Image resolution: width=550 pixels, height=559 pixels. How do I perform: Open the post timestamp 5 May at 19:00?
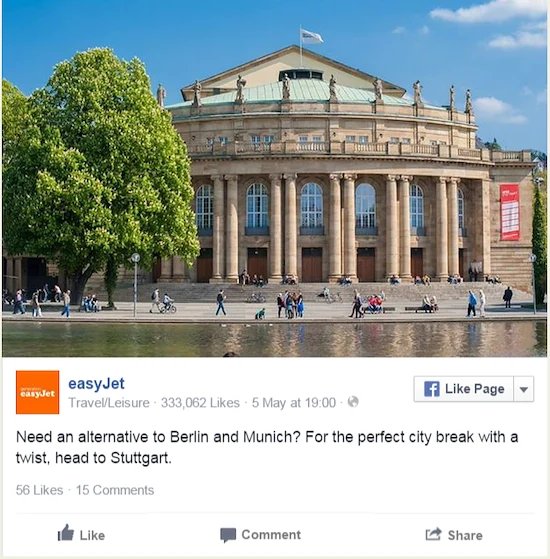294,402
